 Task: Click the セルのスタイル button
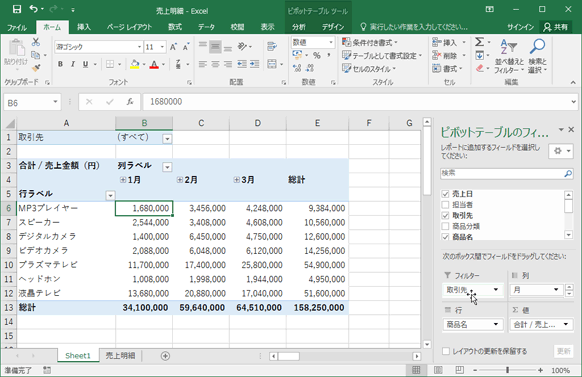coord(369,69)
